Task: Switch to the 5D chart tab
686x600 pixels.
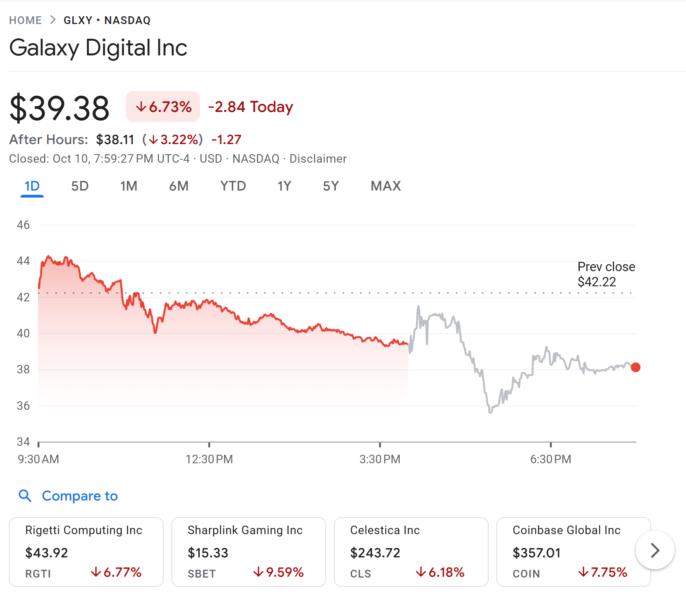Action: click(80, 186)
